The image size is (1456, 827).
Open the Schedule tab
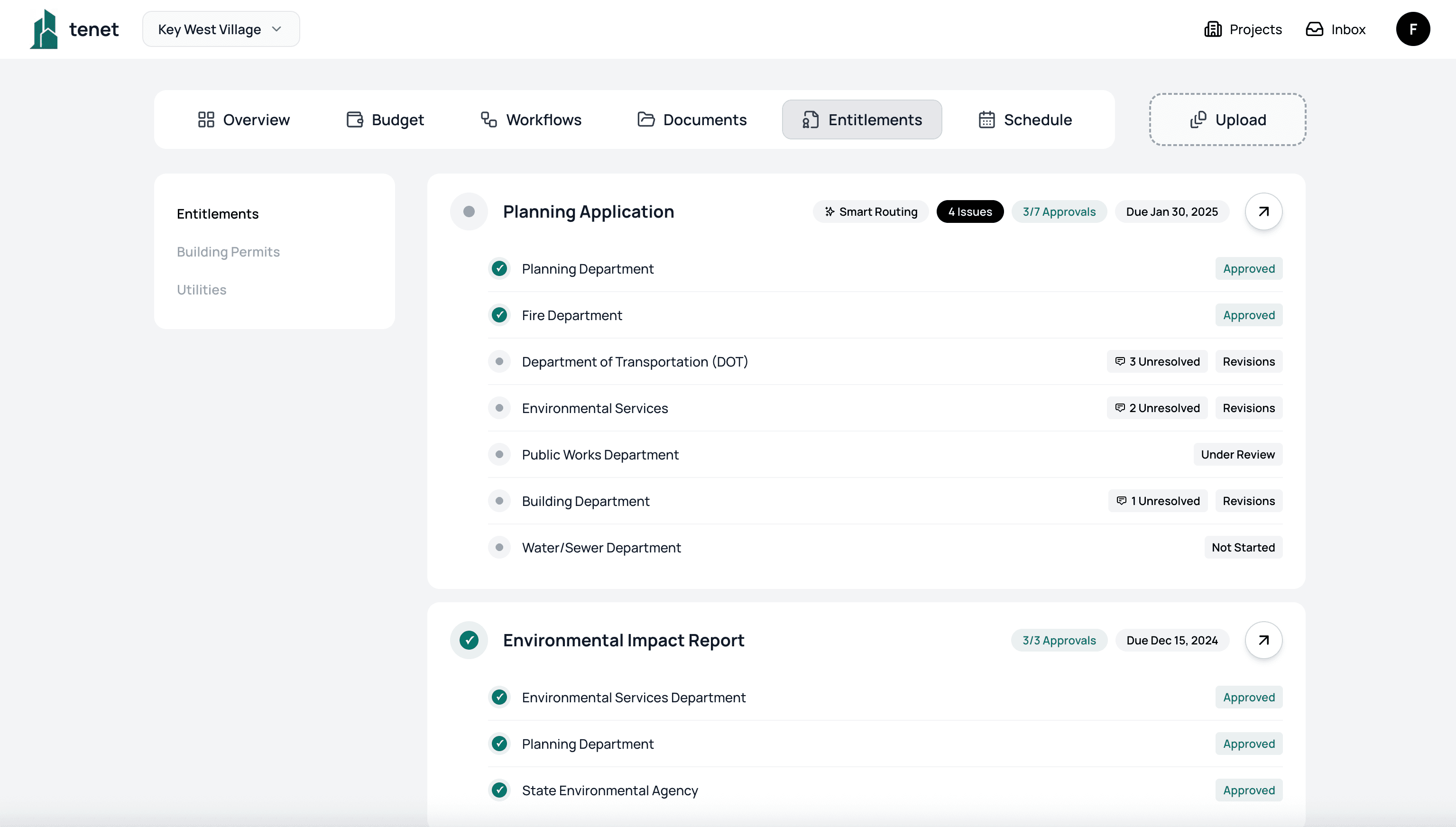click(1025, 119)
